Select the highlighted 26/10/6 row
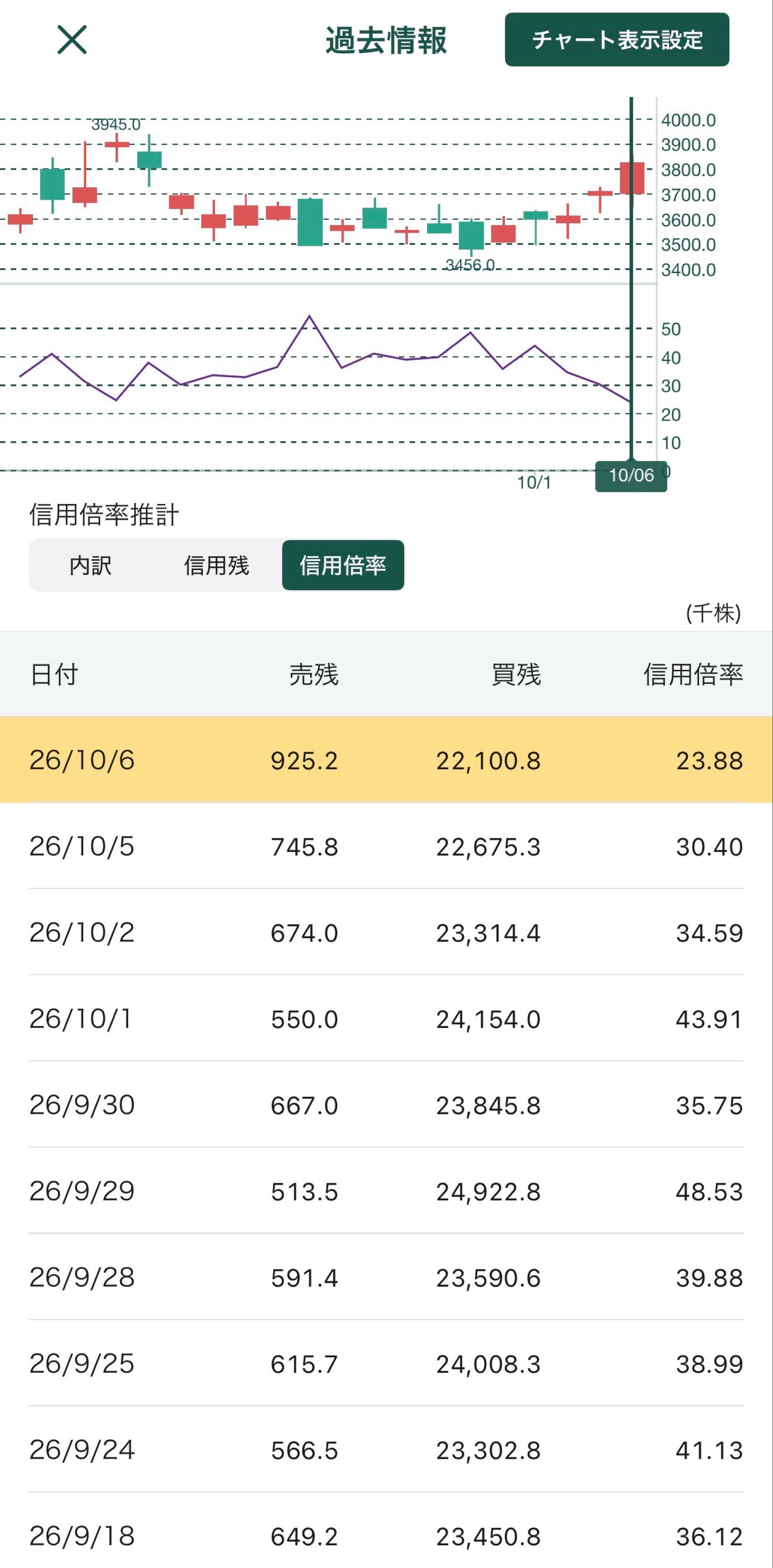This screenshot has width=773, height=1568. tap(386, 760)
